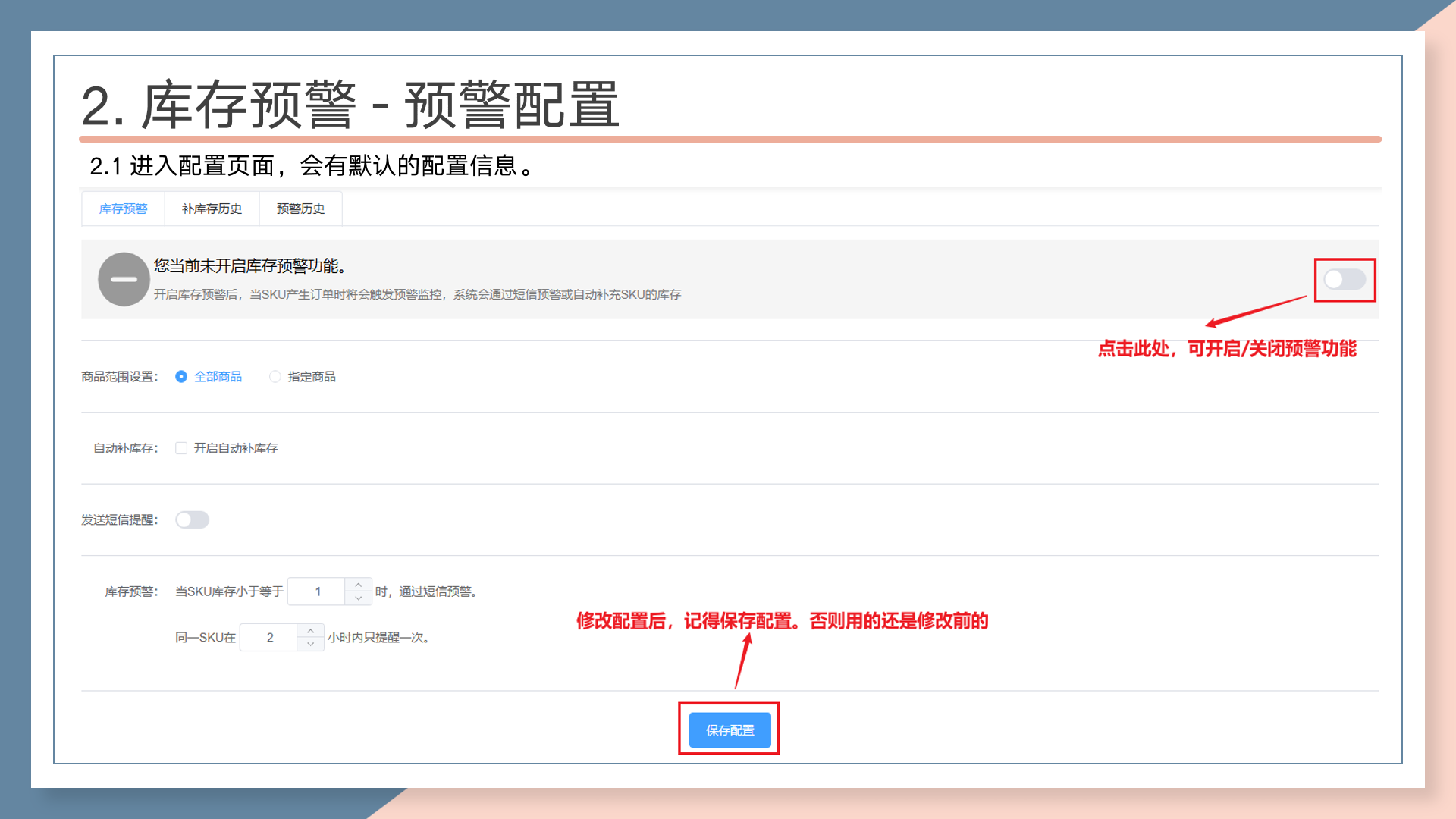Click the 保存配置 button
The width and height of the screenshot is (1456, 819).
(730, 730)
